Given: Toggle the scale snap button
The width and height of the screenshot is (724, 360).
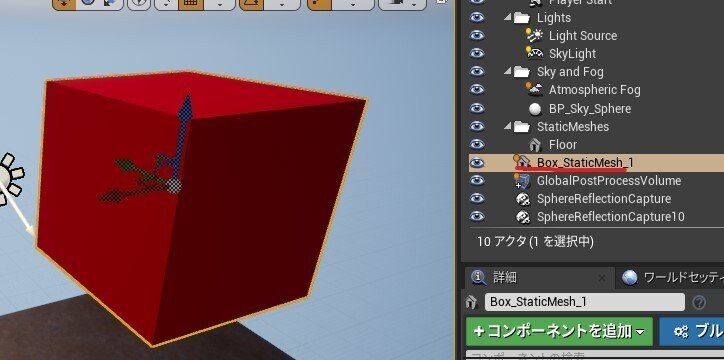Looking at the screenshot, I should (320, 4).
